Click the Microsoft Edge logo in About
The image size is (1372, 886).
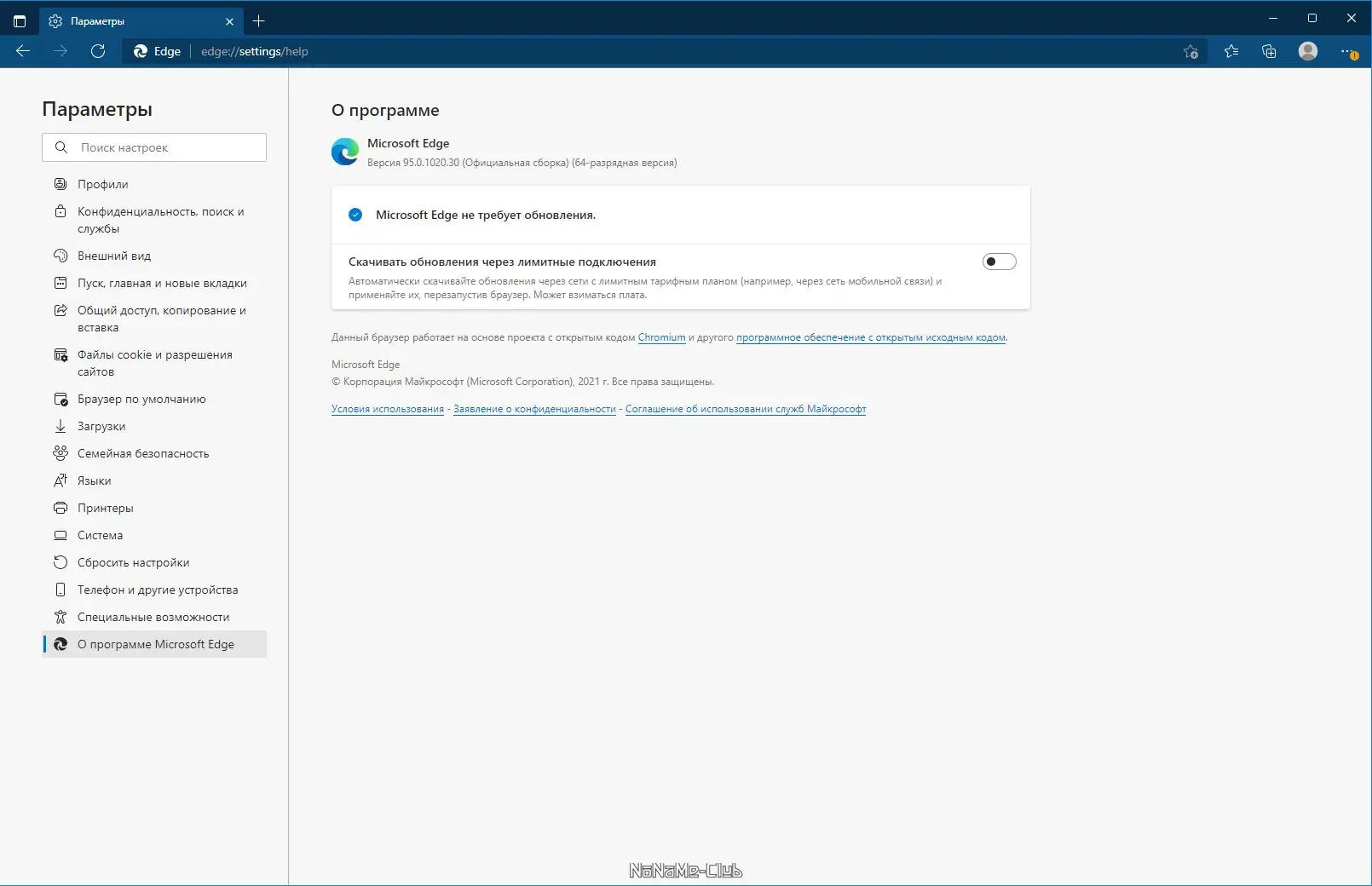[x=345, y=152]
